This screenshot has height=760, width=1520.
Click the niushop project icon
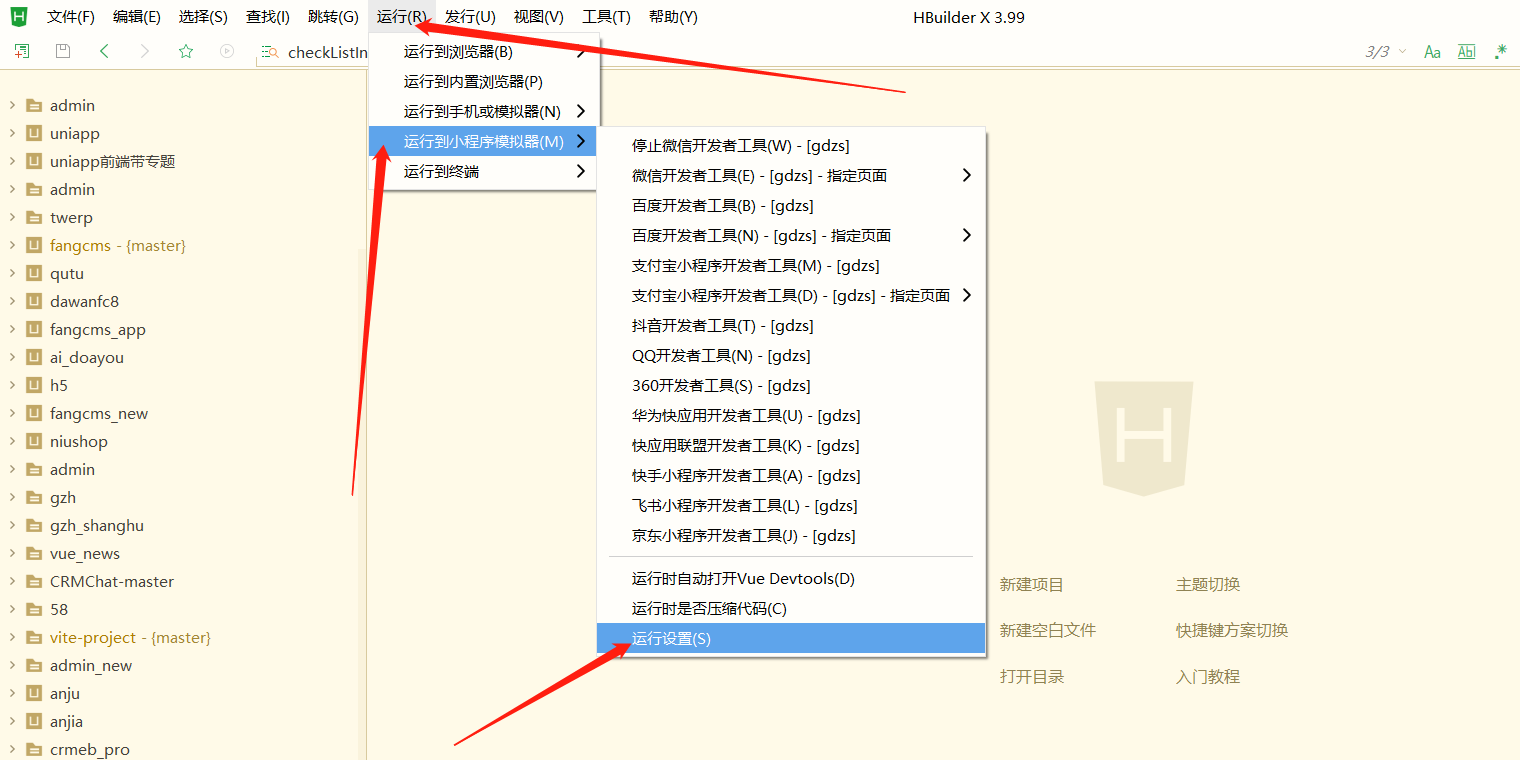(34, 441)
